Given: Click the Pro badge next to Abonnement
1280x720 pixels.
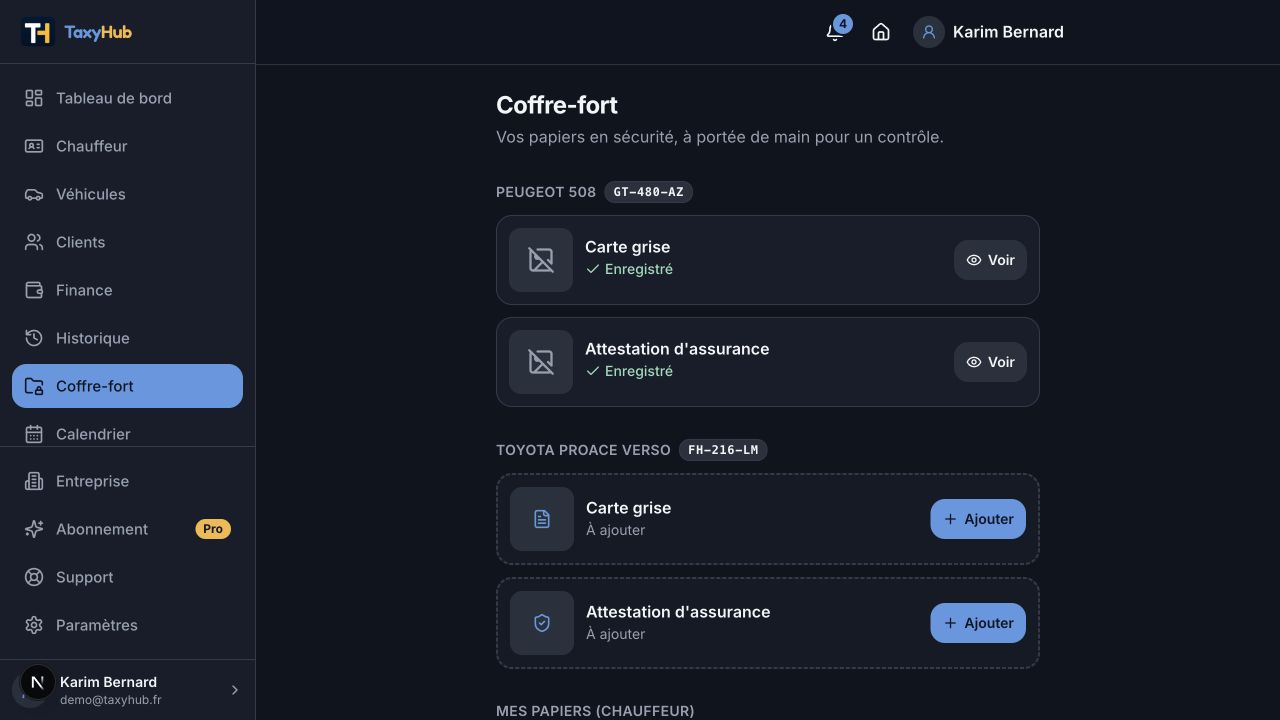Looking at the screenshot, I should (x=213, y=529).
